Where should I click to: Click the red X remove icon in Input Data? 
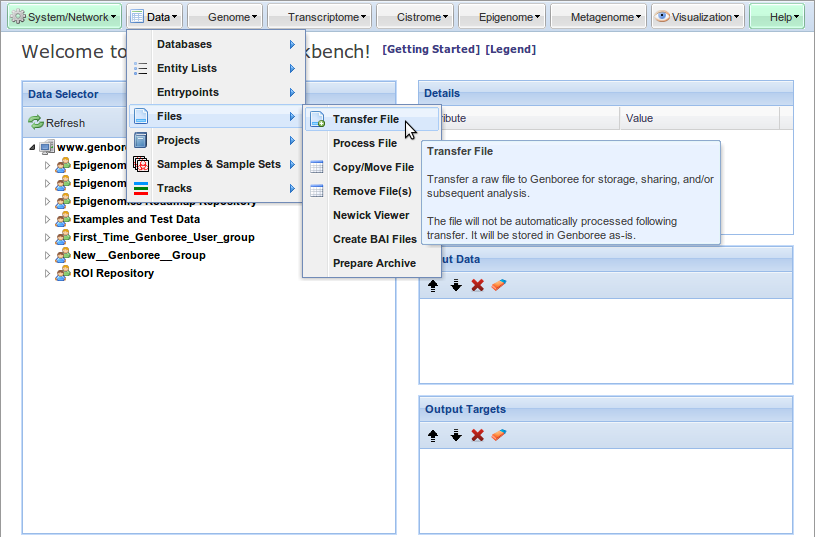pos(478,285)
